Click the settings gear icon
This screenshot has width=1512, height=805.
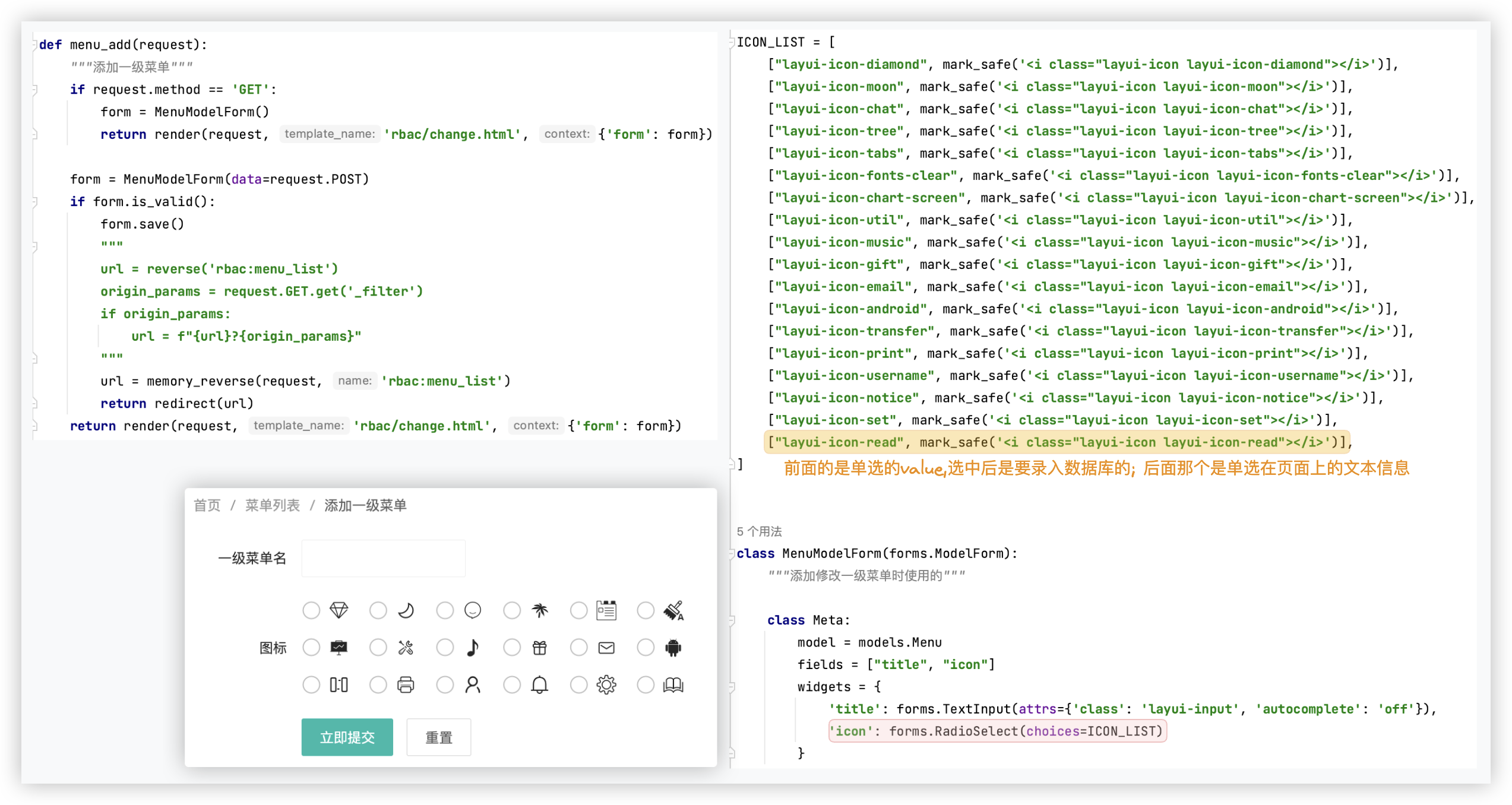tap(606, 685)
